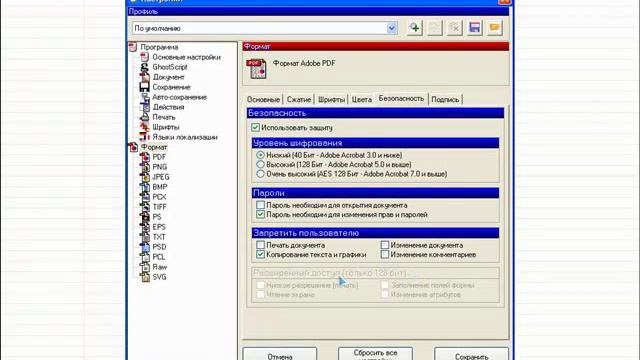Click the Сохранение floppy icon
Screen dimensions: 640x360
coord(144,87)
